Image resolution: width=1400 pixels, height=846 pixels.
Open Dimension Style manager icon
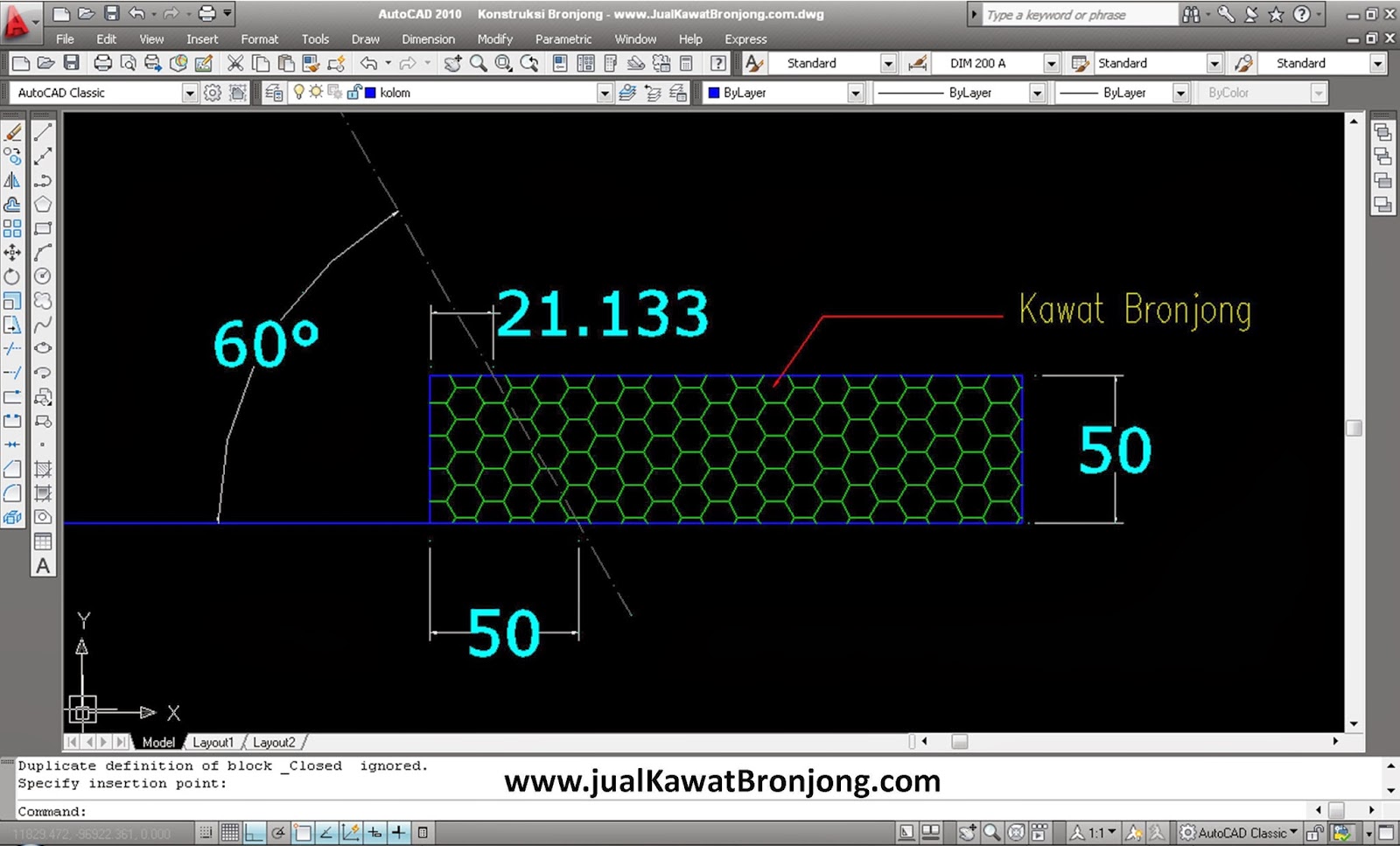pyautogui.click(x=917, y=63)
